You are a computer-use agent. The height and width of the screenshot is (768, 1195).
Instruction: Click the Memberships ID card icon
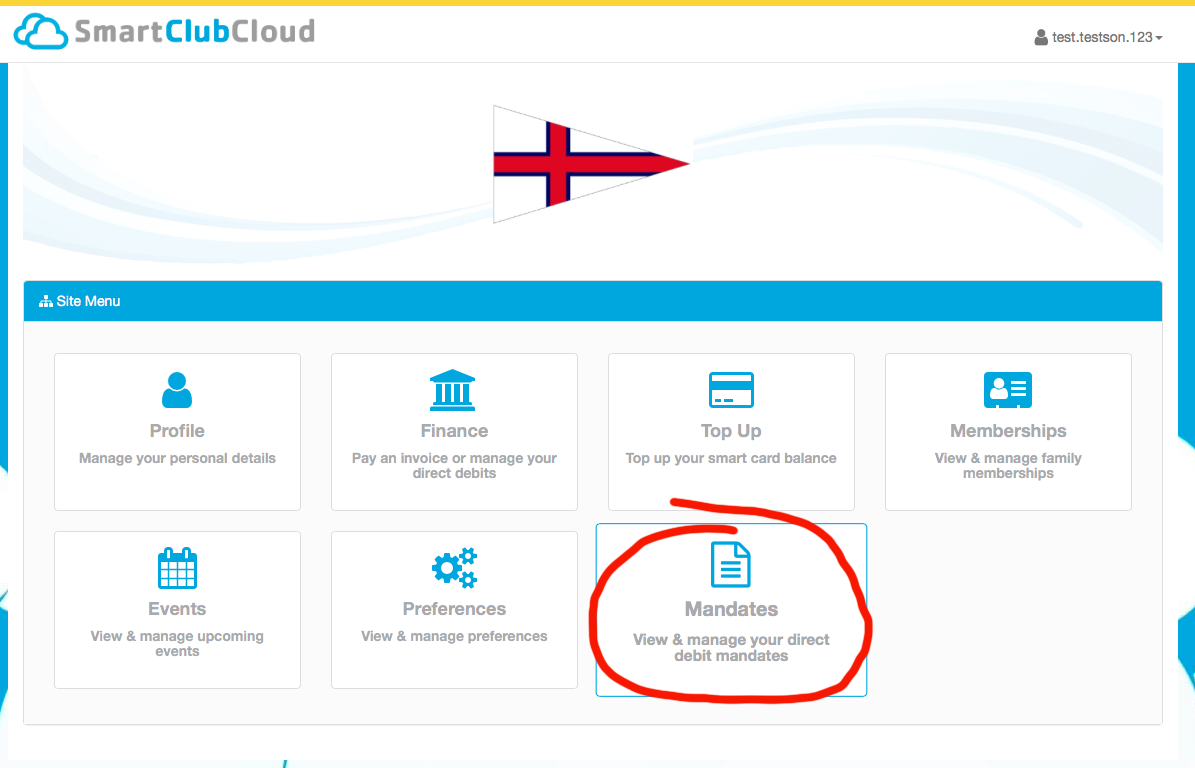click(x=1008, y=390)
